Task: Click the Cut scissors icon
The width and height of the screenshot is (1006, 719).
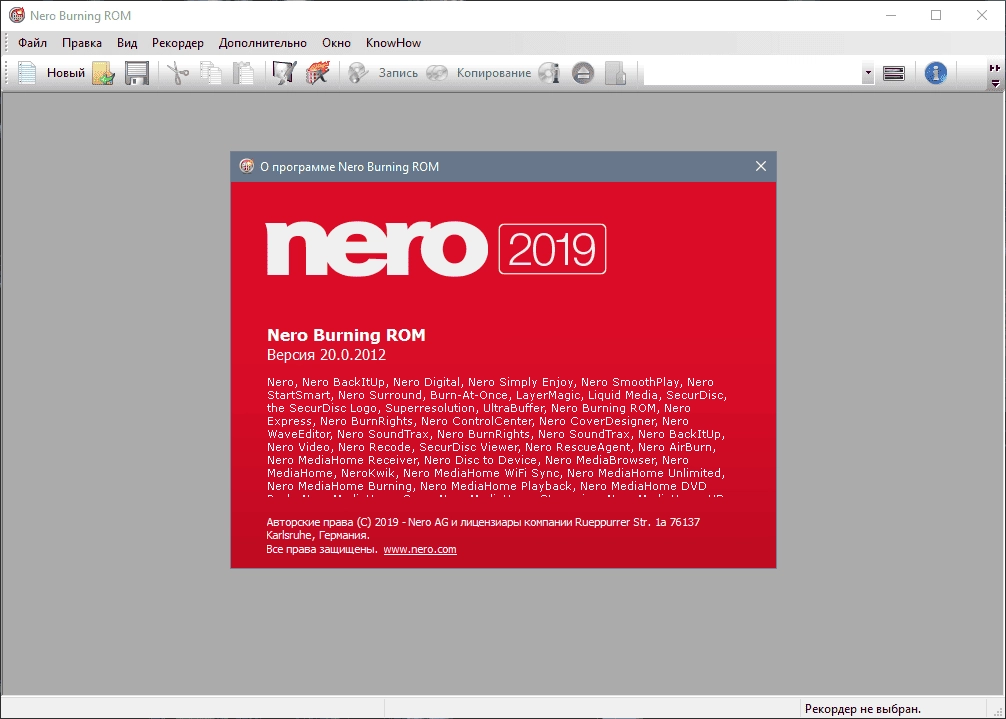Action: 178,73
